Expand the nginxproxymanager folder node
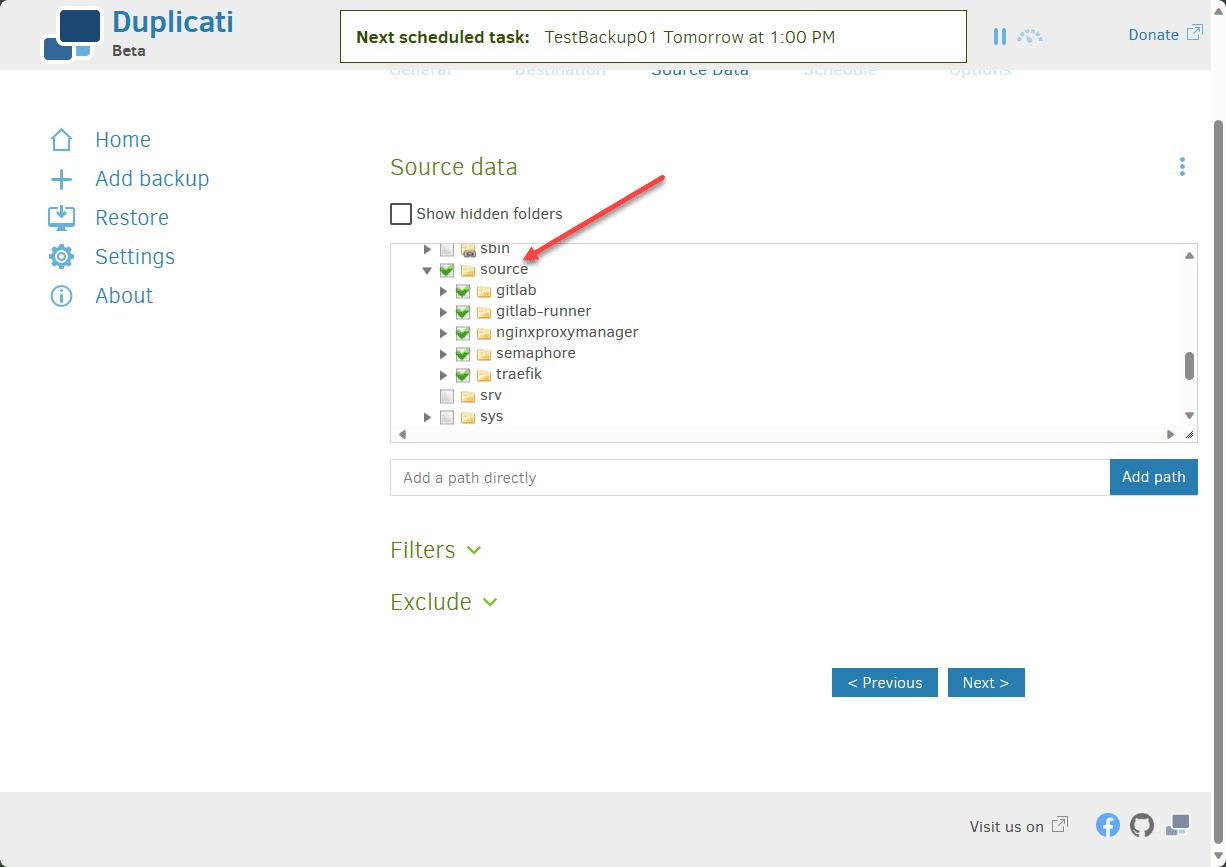 [444, 333]
